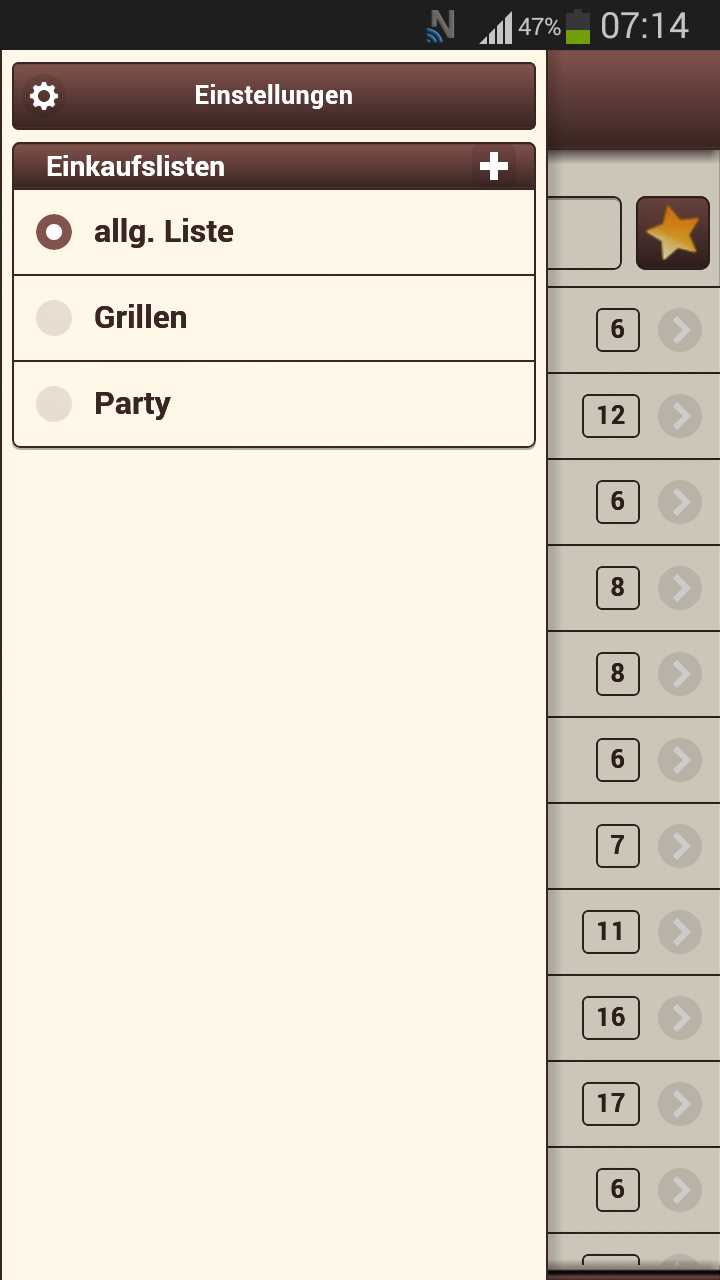
Task: Focus the search field beside star
Action: click(584, 233)
